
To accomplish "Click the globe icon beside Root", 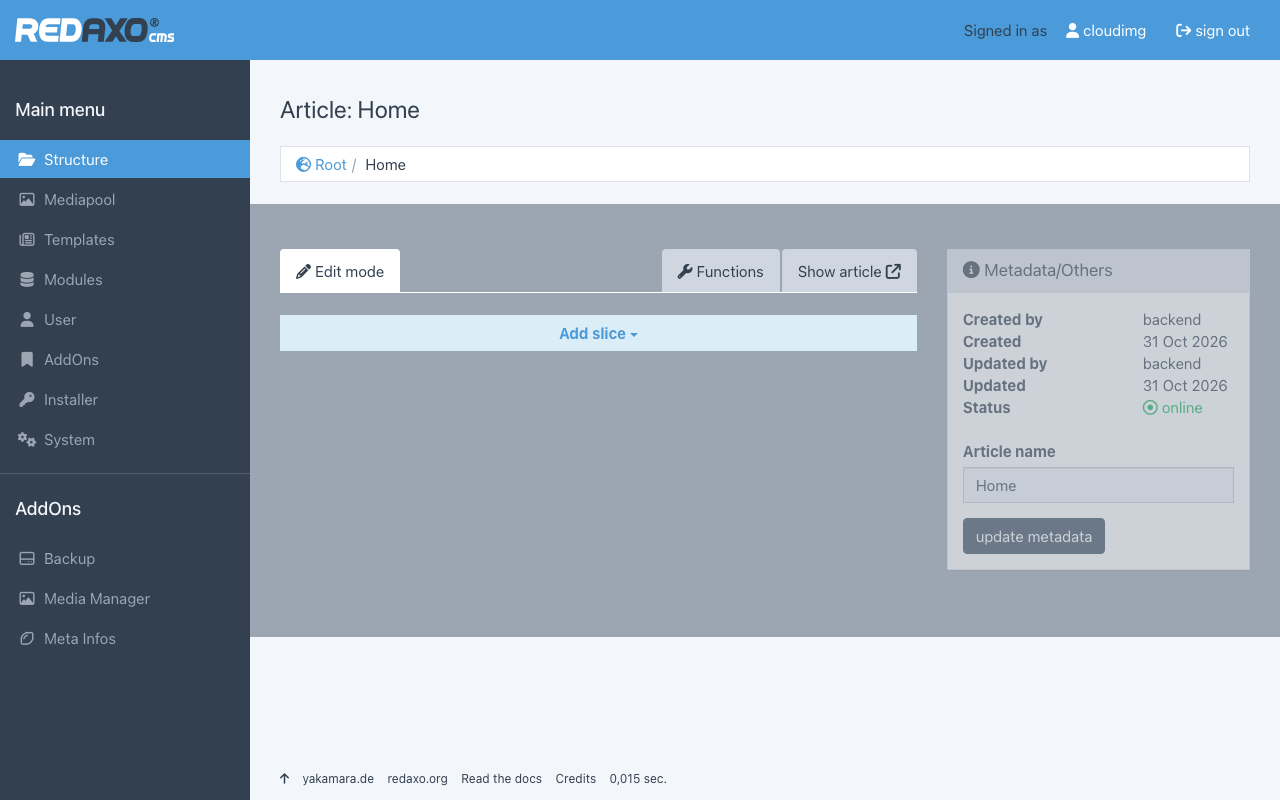I will point(304,164).
